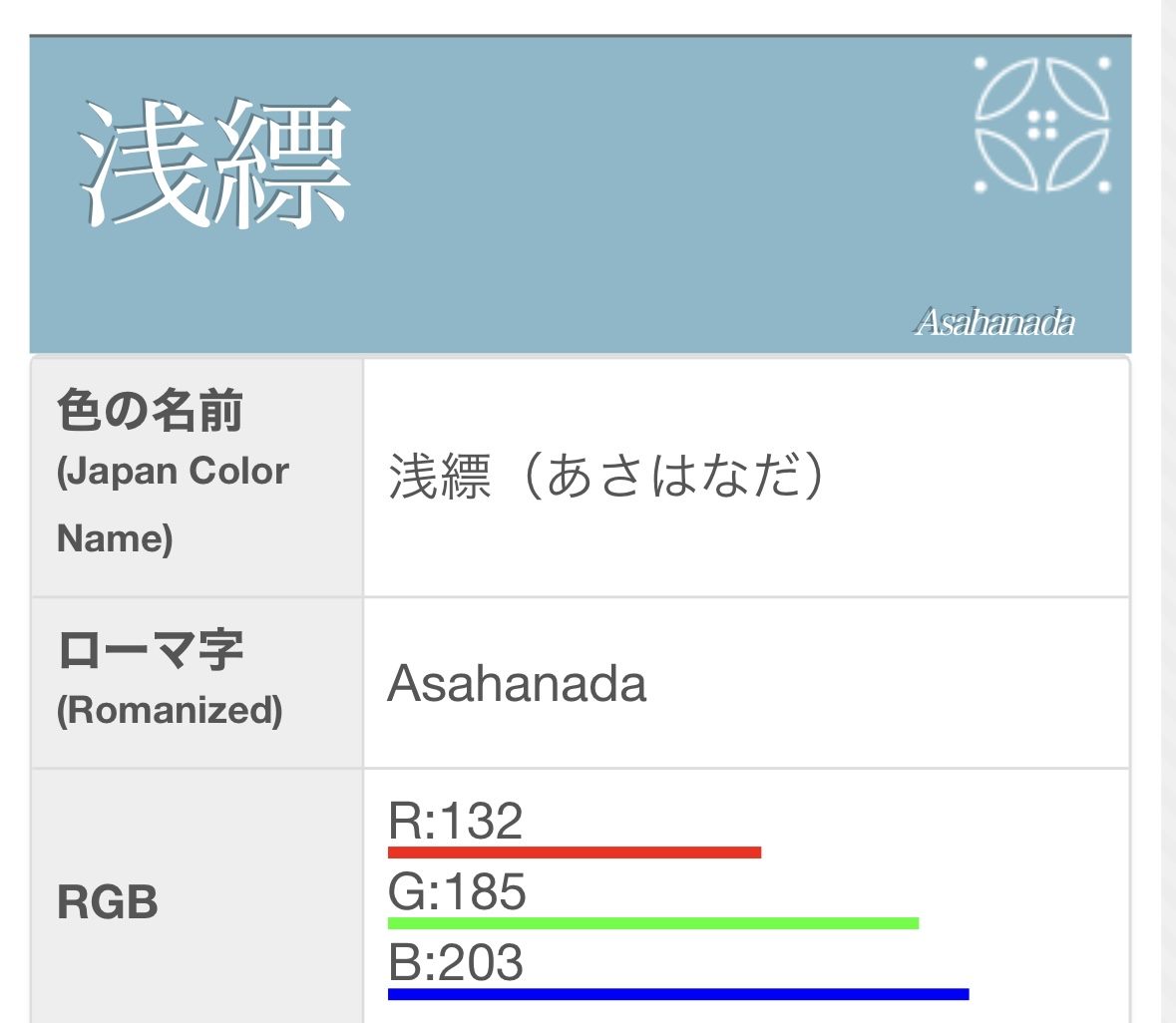The width and height of the screenshot is (1176, 1023).
Task: Click the page scrollbar on the right edge
Action: click(x=1168, y=511)
